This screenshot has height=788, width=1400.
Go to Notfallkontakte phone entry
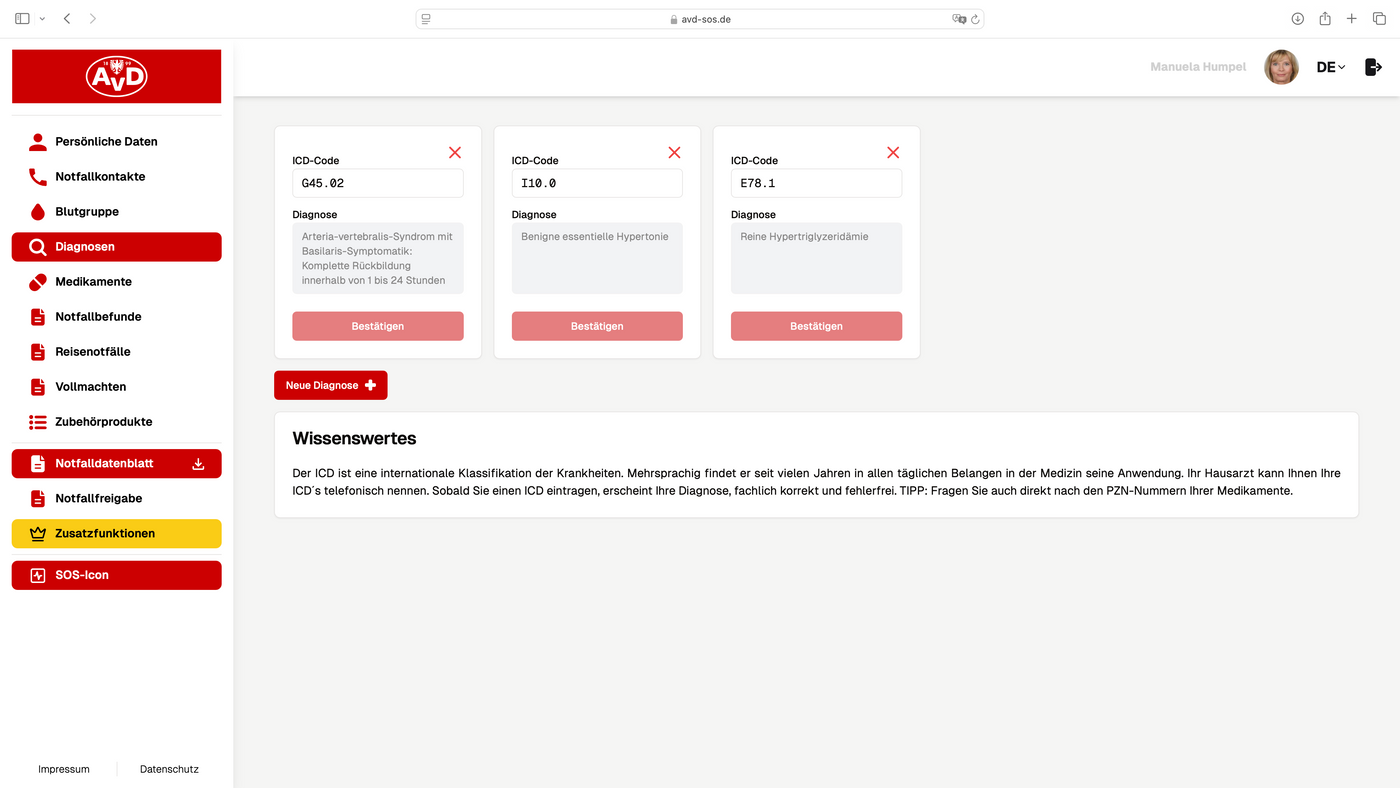(x=116, y=177)
